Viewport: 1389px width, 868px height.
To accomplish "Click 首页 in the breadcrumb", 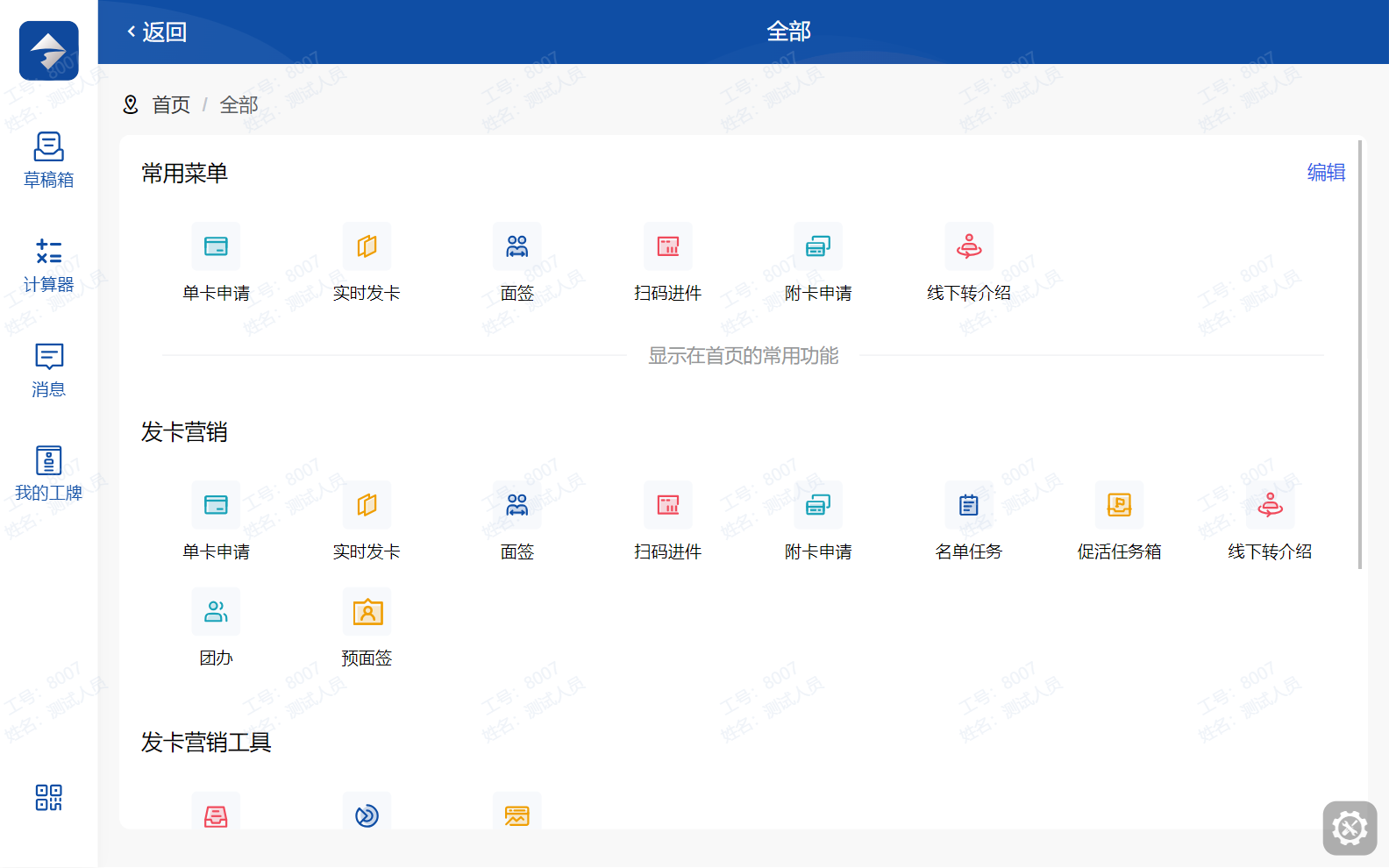I will [171, 105].
